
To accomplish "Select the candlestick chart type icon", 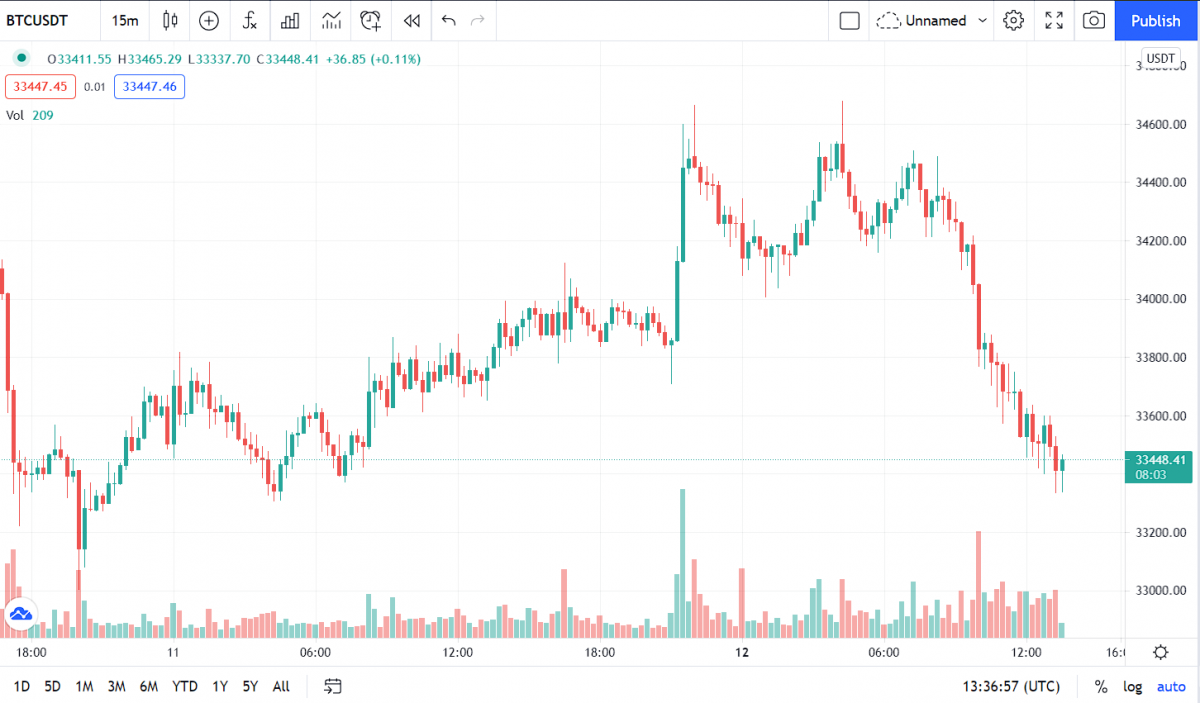I will click(x=169, y=20).
